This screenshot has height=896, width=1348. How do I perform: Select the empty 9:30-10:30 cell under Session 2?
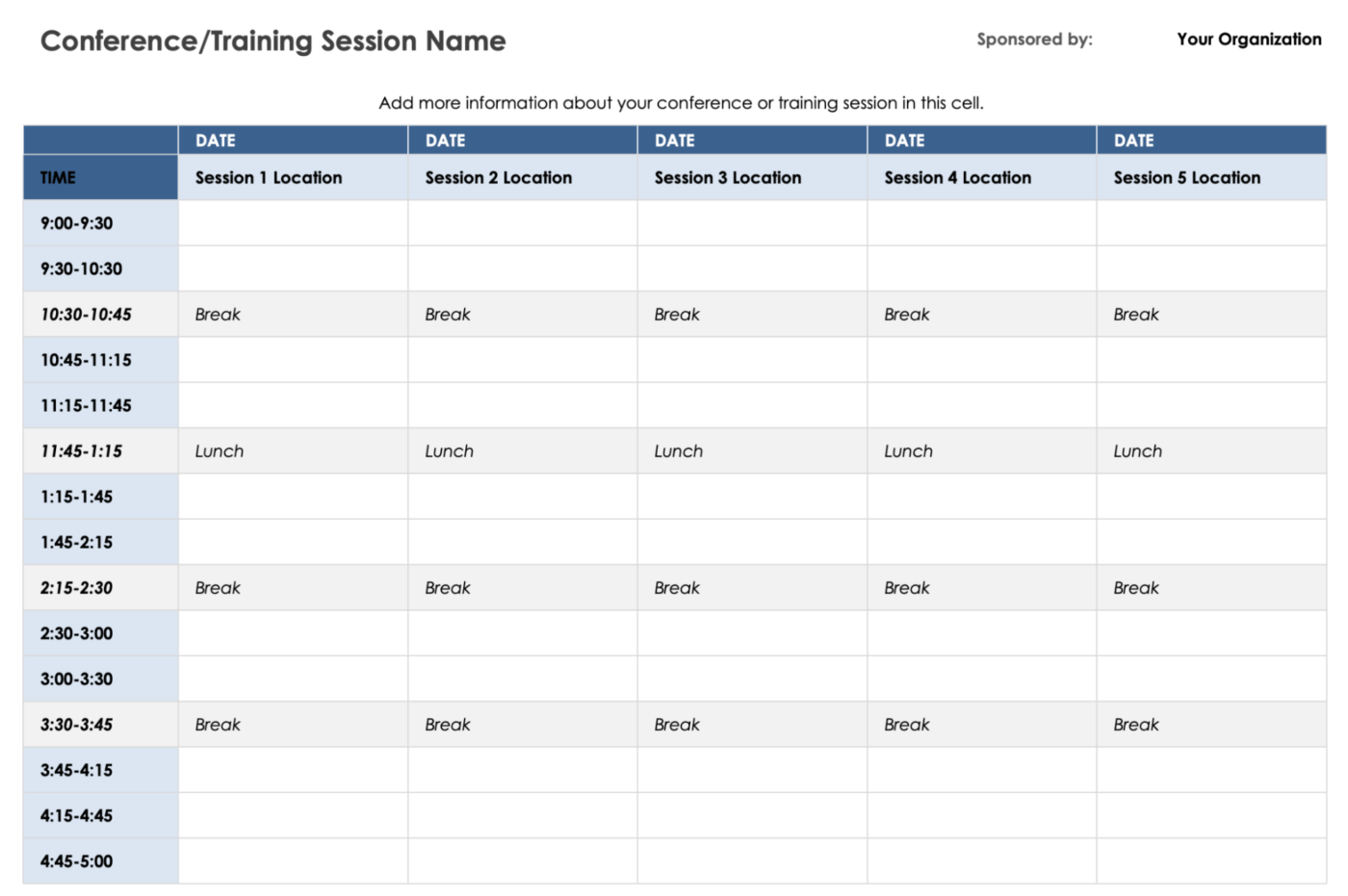coord(522,269)
